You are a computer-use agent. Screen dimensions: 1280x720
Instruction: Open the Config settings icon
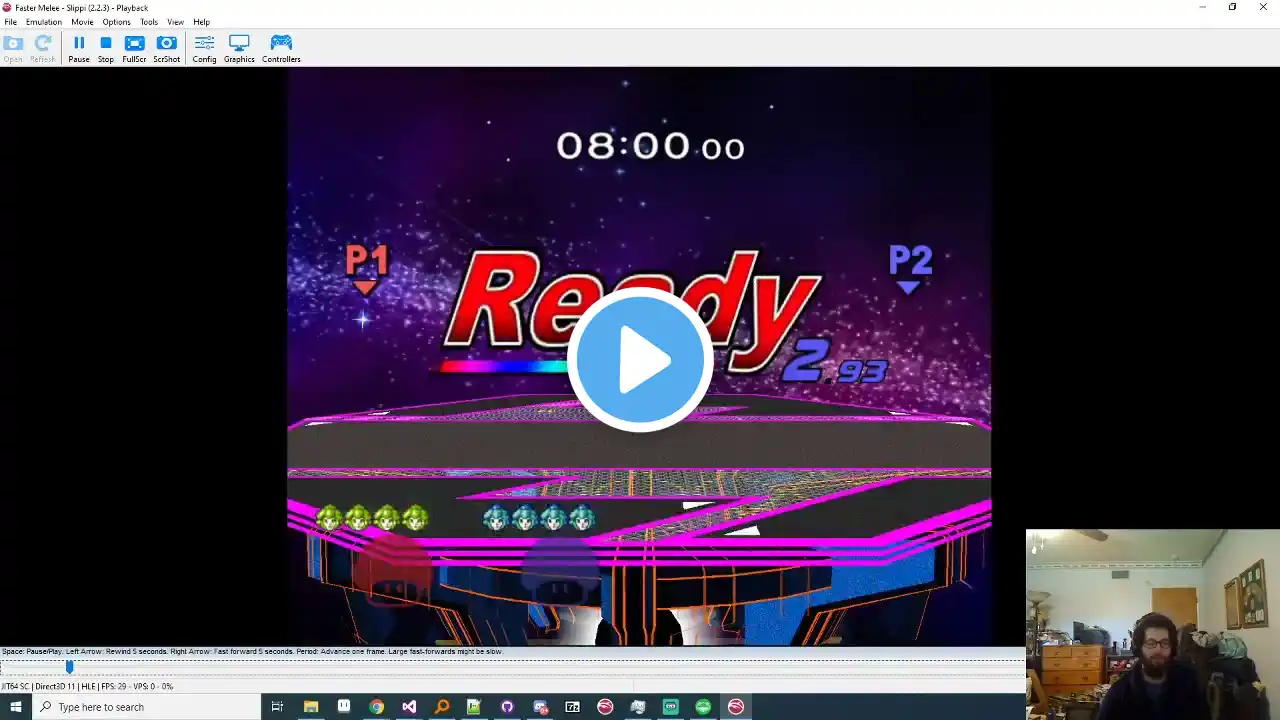click(204, 48)
